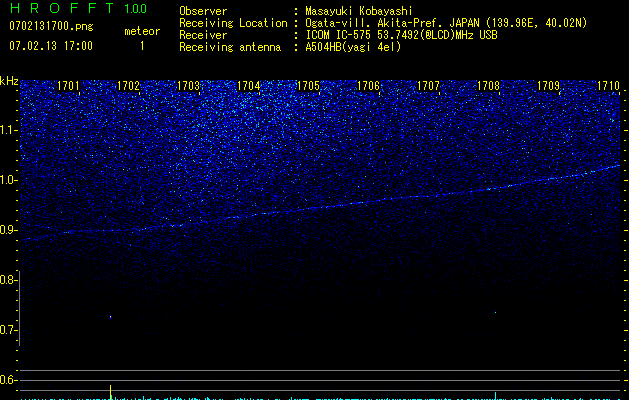Click the 1706 time marker
This screenshot has width=629, height=400.
coord(368,86)
